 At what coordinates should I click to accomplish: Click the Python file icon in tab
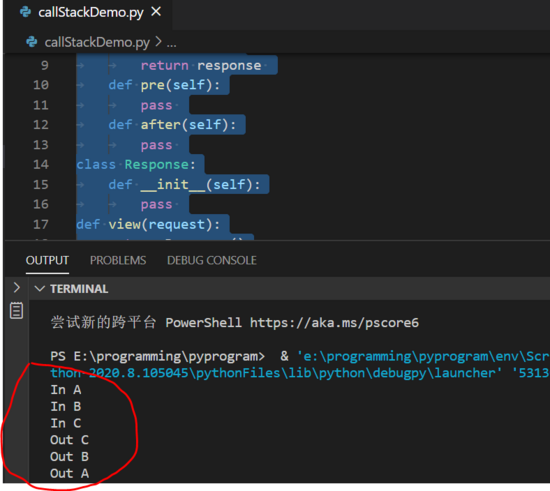(25, 12)
